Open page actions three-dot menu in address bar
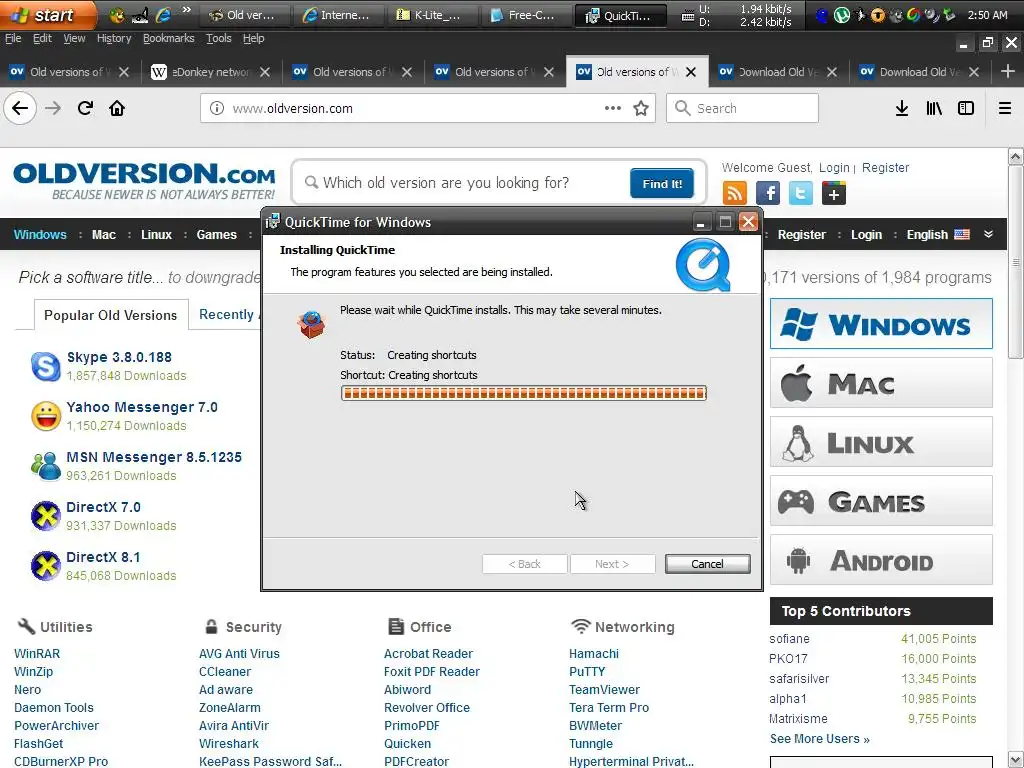Image resolution: width=1024 pixels, height=768 pixels. 613,108
